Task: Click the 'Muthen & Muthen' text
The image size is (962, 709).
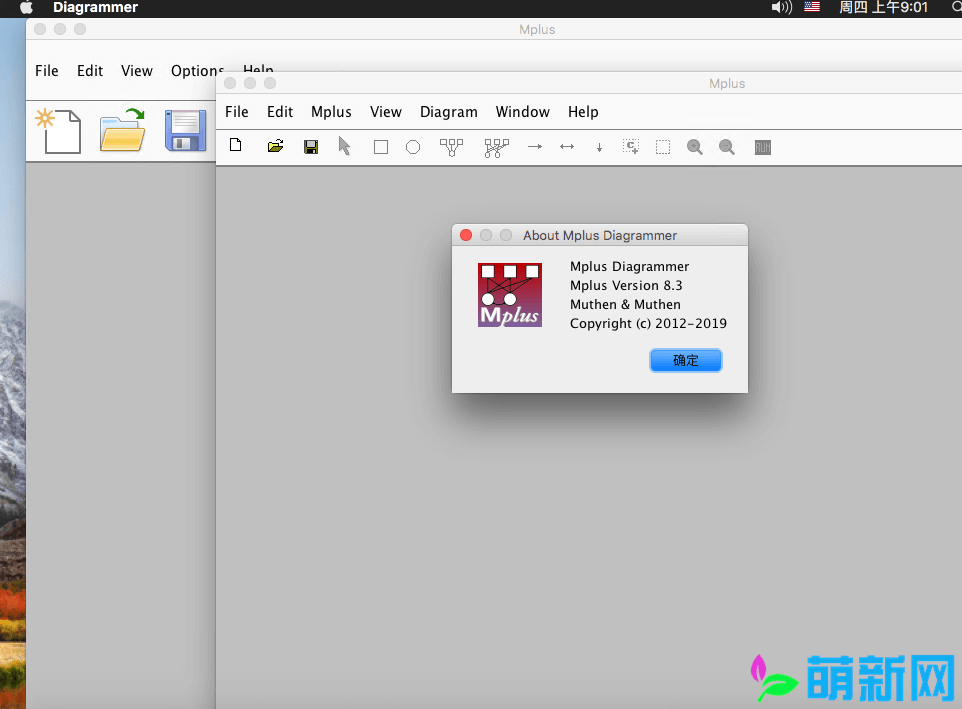Action: click(625, 304)
